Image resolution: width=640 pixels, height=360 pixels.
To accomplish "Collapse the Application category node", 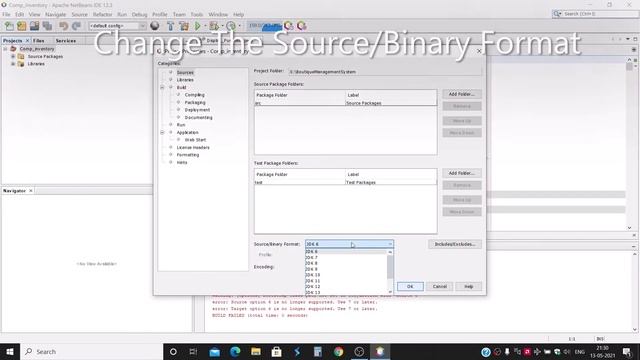I will 162,133.
